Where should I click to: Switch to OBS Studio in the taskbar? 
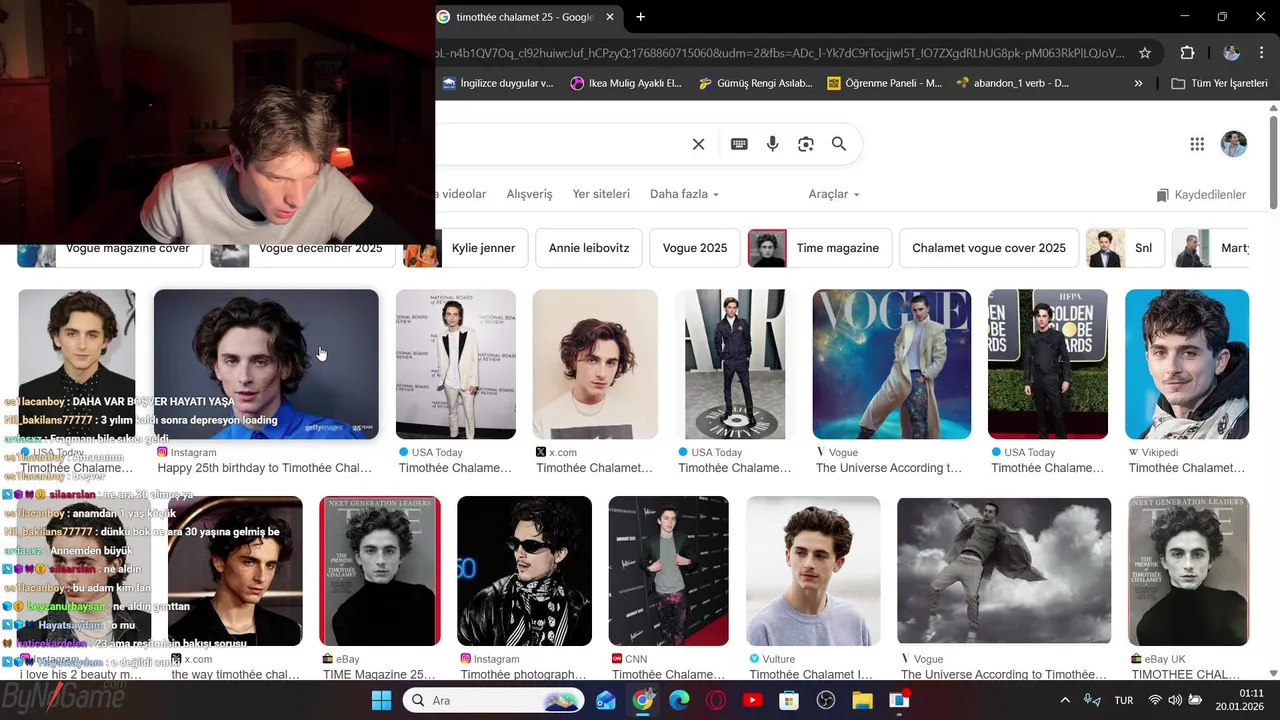826,700
